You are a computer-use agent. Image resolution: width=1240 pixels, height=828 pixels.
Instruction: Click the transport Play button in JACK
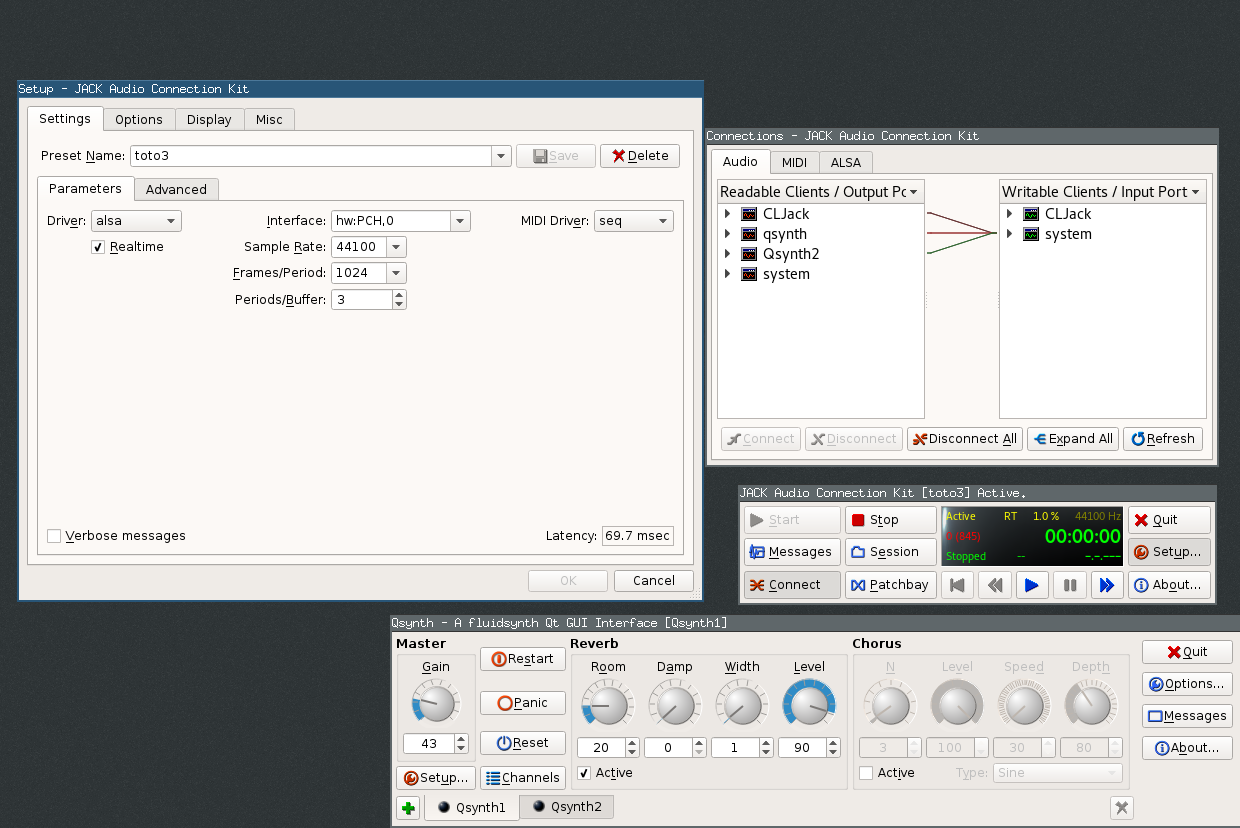(1032, 585)
